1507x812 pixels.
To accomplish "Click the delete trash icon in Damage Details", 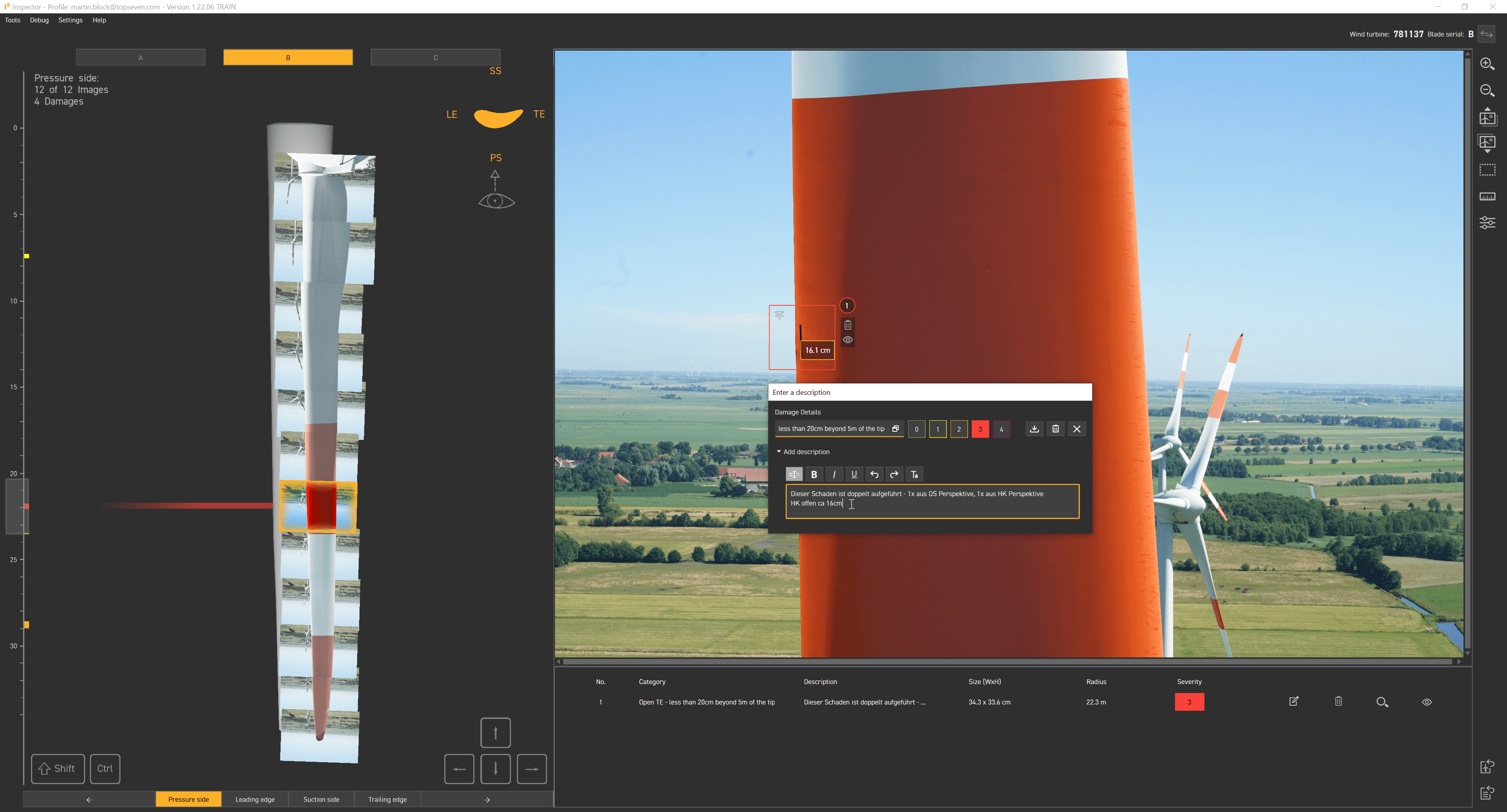I will [x=1055, y=429].
